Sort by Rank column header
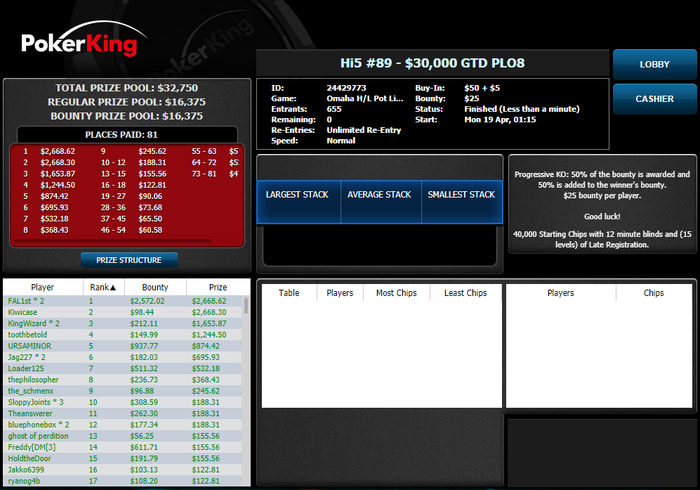700x490 pixels. [x=103, y=287]
